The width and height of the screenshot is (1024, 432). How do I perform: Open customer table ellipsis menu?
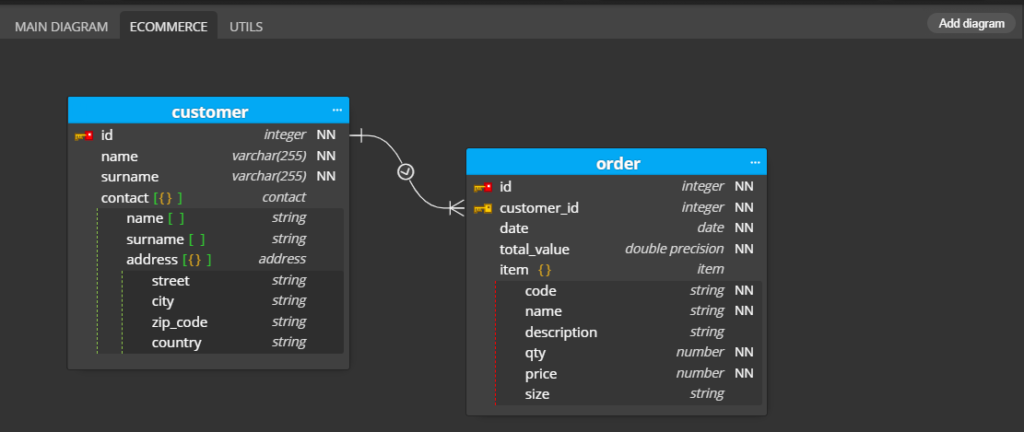[337, 110]
